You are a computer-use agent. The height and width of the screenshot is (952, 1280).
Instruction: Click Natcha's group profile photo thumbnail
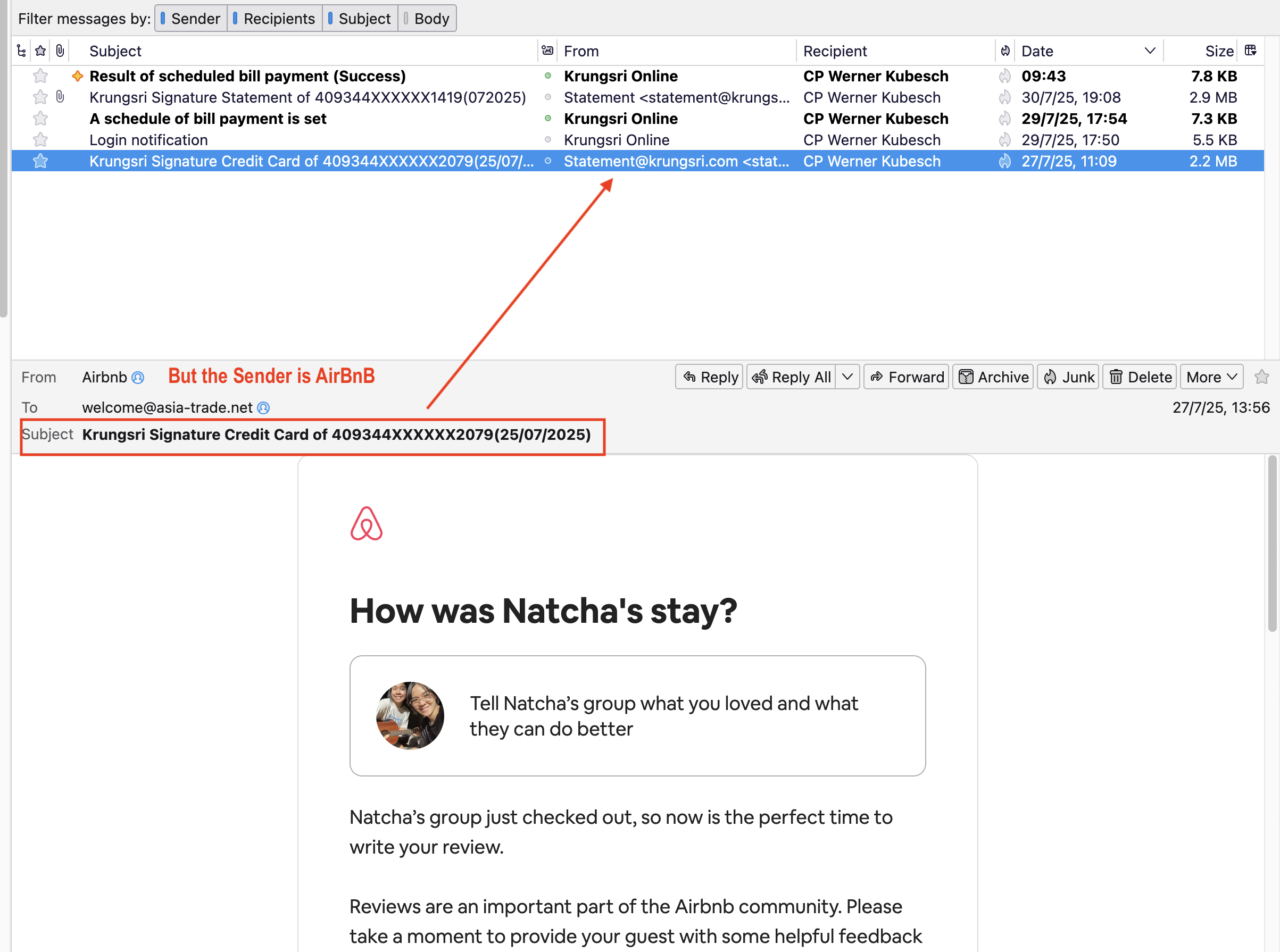point(410,716)
